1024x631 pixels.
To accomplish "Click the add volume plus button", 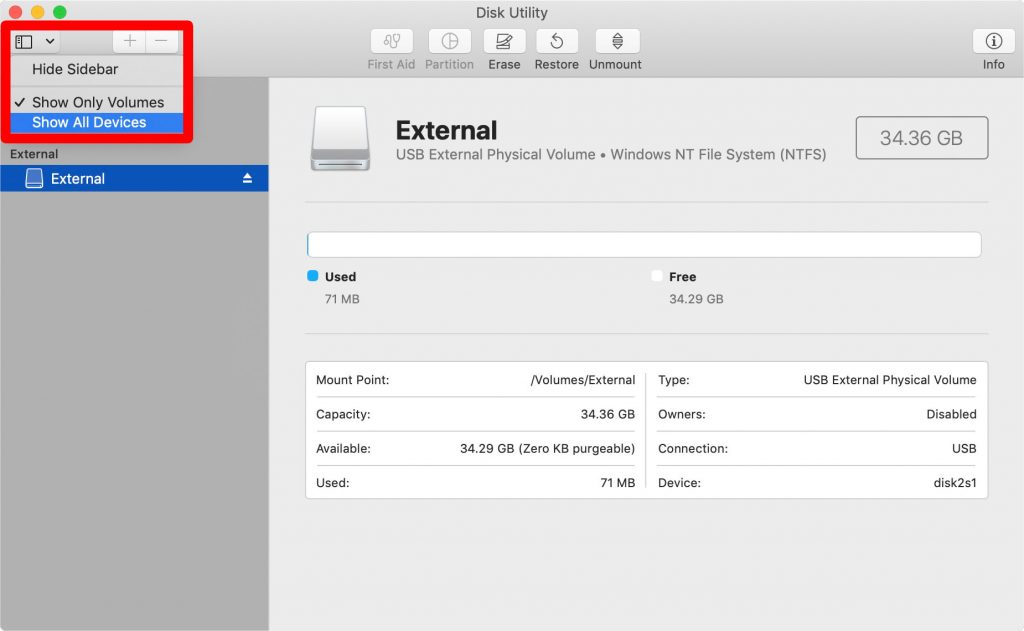I will 129,42.
